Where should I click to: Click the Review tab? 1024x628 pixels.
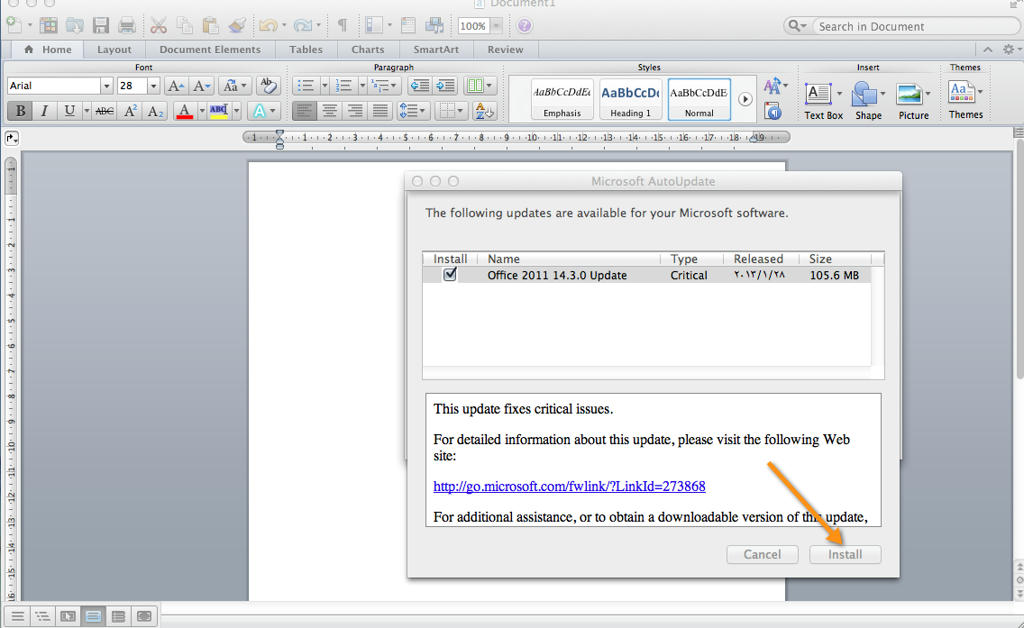click(x=505, y=50)
